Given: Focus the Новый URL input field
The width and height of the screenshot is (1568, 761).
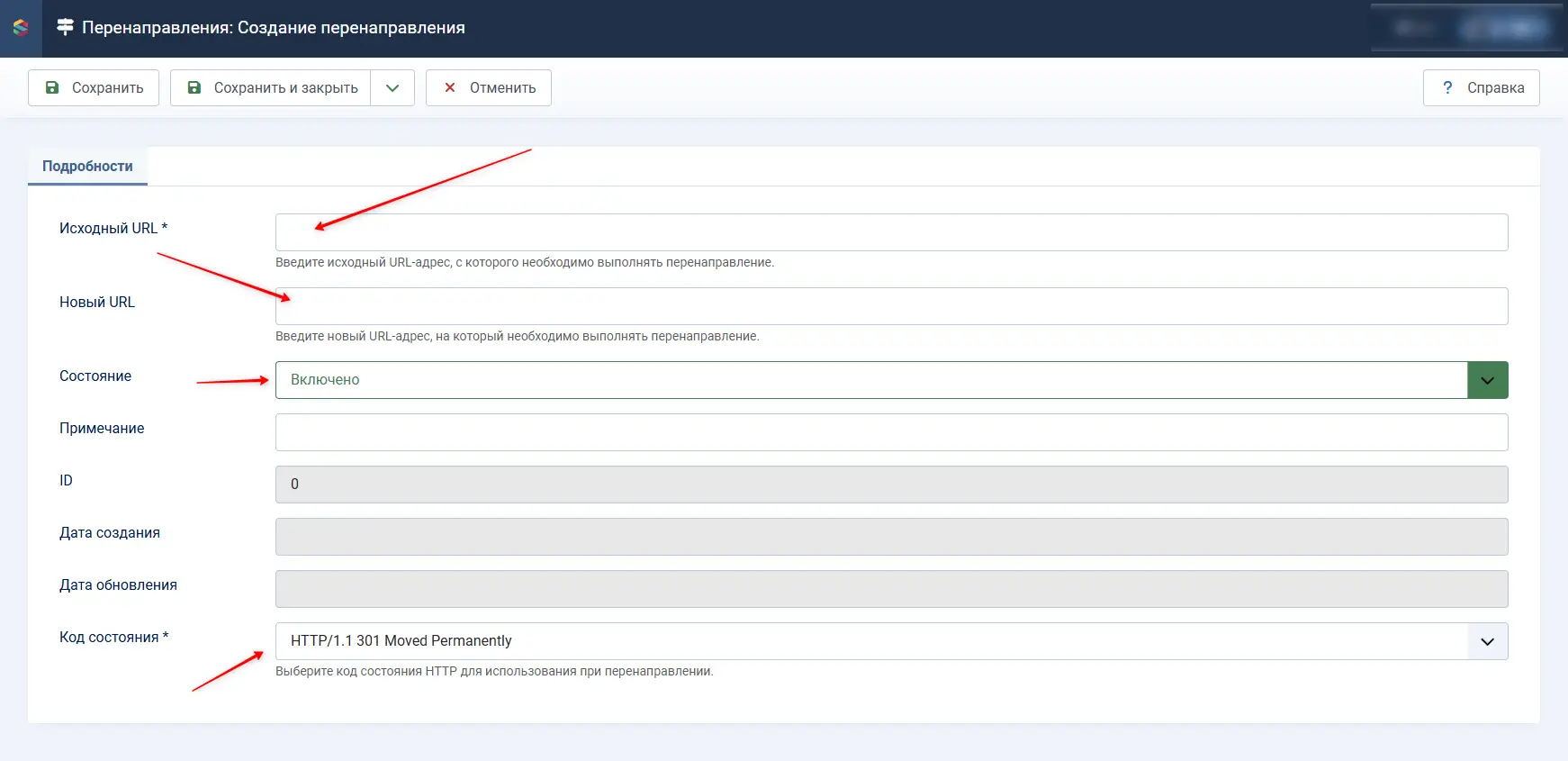Looking at the screenshot, I should pyautogui.click(x=891, y=306).
